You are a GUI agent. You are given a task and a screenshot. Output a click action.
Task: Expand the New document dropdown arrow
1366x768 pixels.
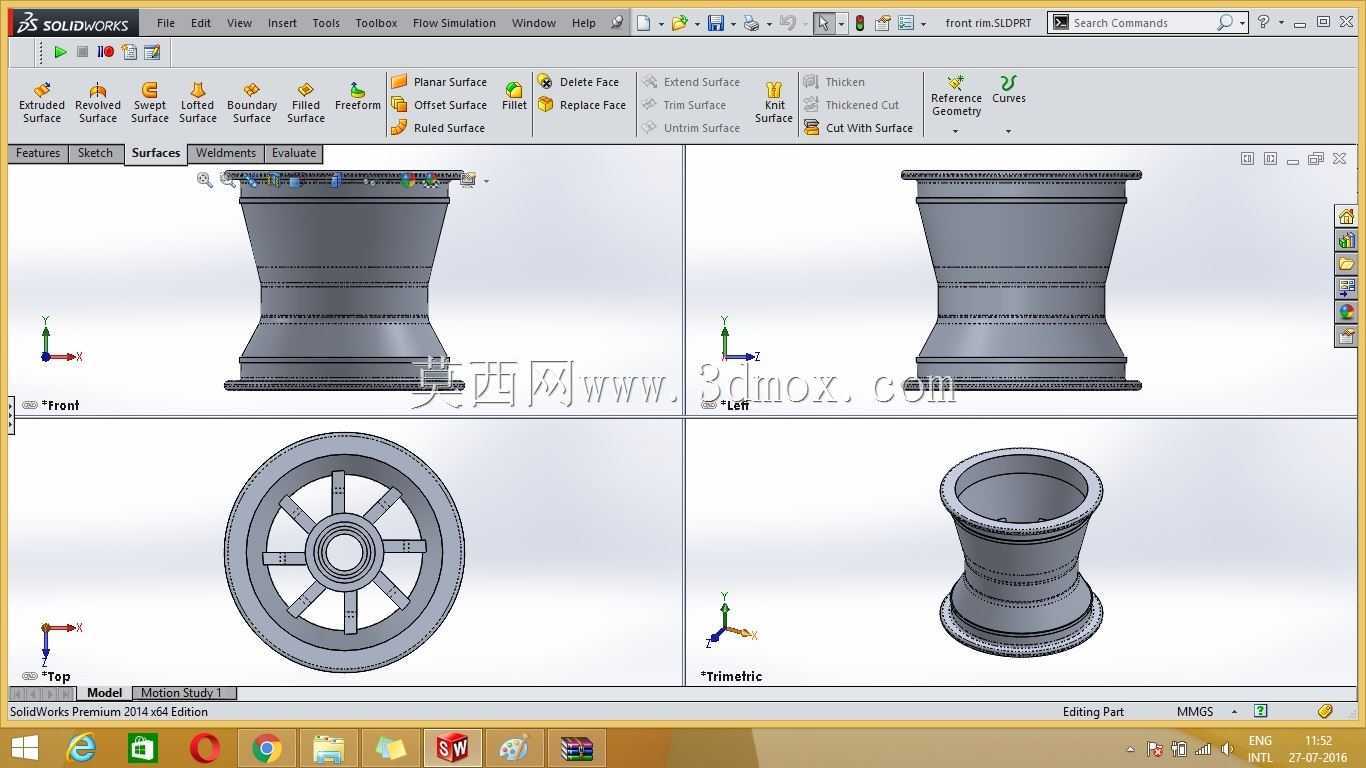[x=661, y=24]
